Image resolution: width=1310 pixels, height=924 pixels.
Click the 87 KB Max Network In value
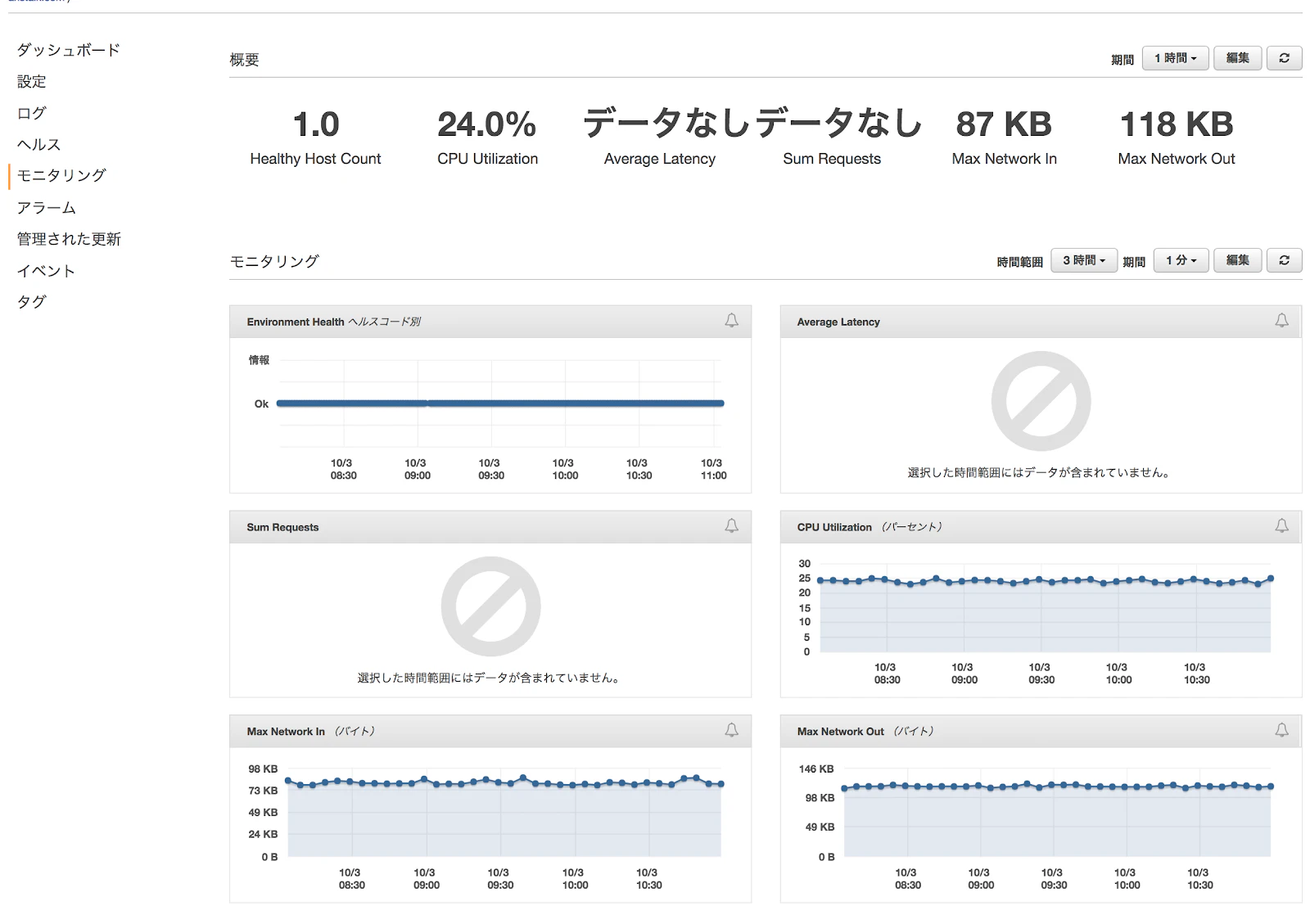click(1004, 124)
